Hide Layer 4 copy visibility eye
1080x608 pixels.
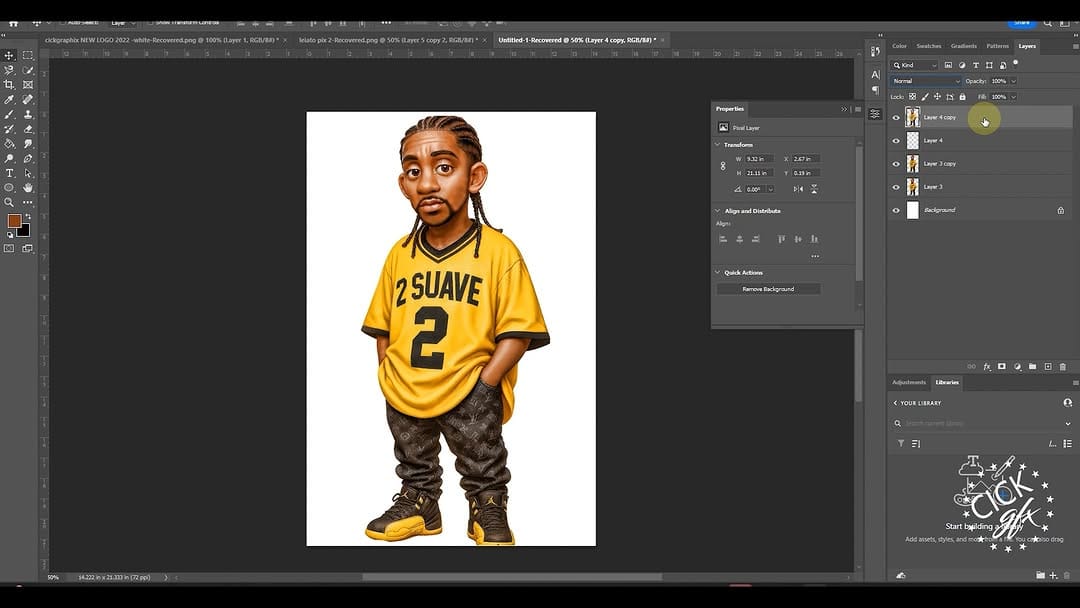pos(896,118)
